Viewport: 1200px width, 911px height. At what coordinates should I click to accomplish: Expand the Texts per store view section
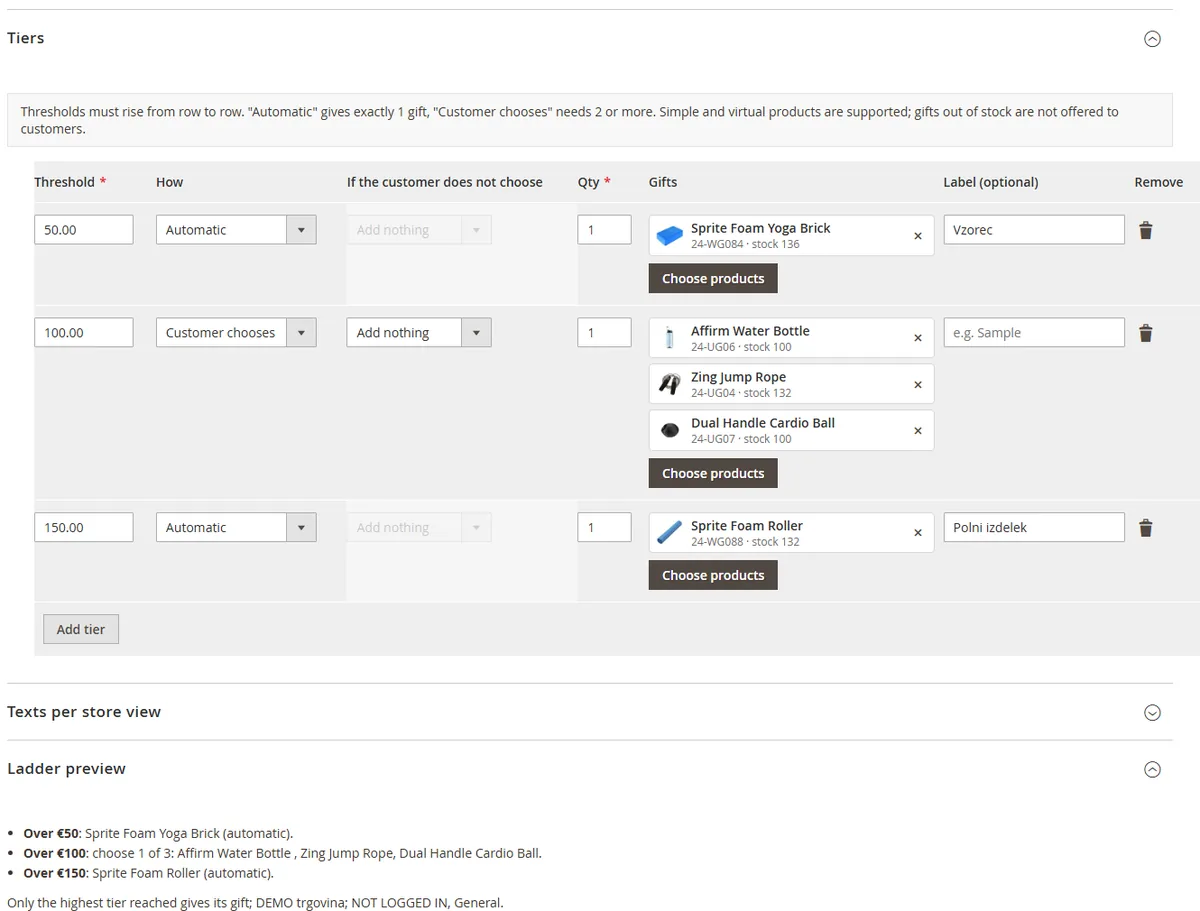coord(1152,713)
